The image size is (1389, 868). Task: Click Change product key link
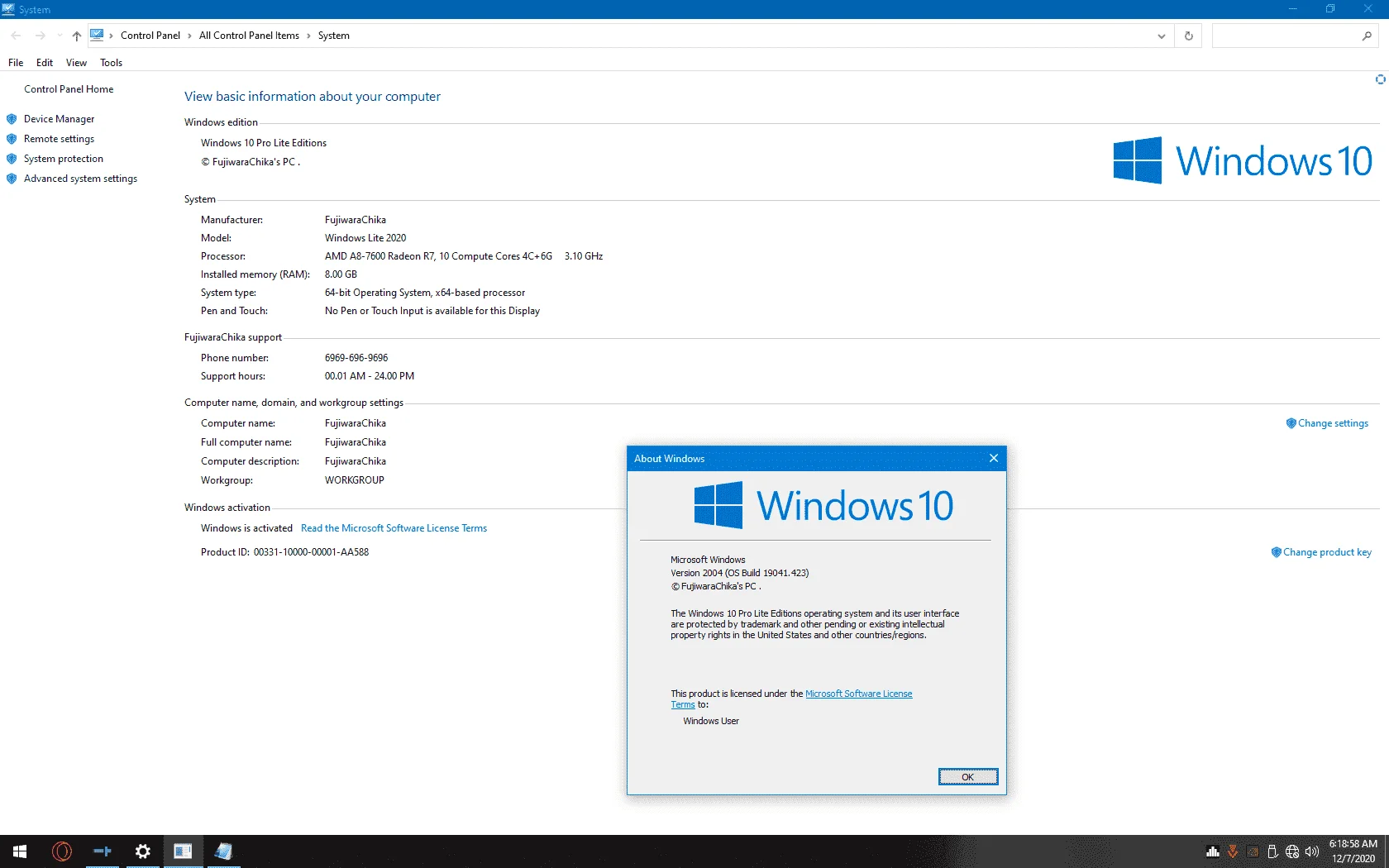point(1327,552)
